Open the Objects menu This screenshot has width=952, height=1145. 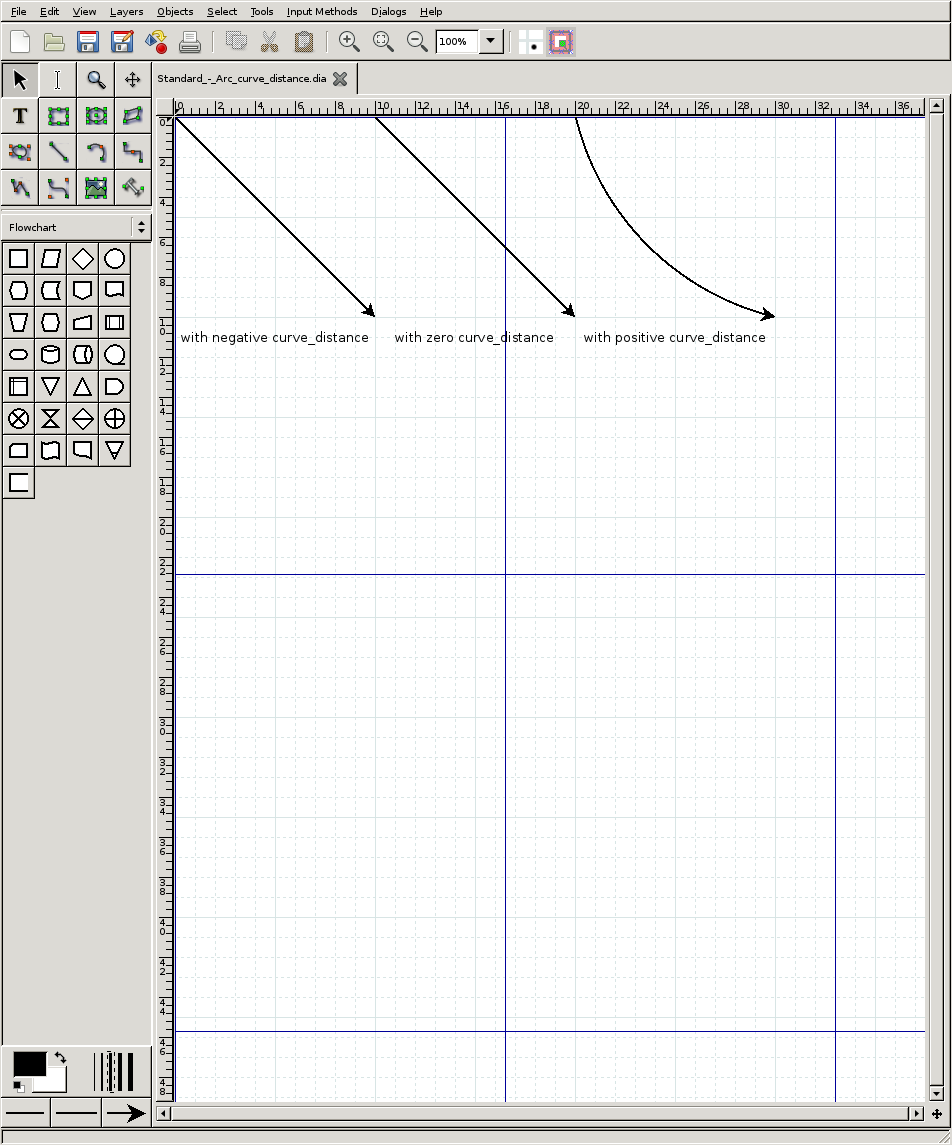coord(175,12)
